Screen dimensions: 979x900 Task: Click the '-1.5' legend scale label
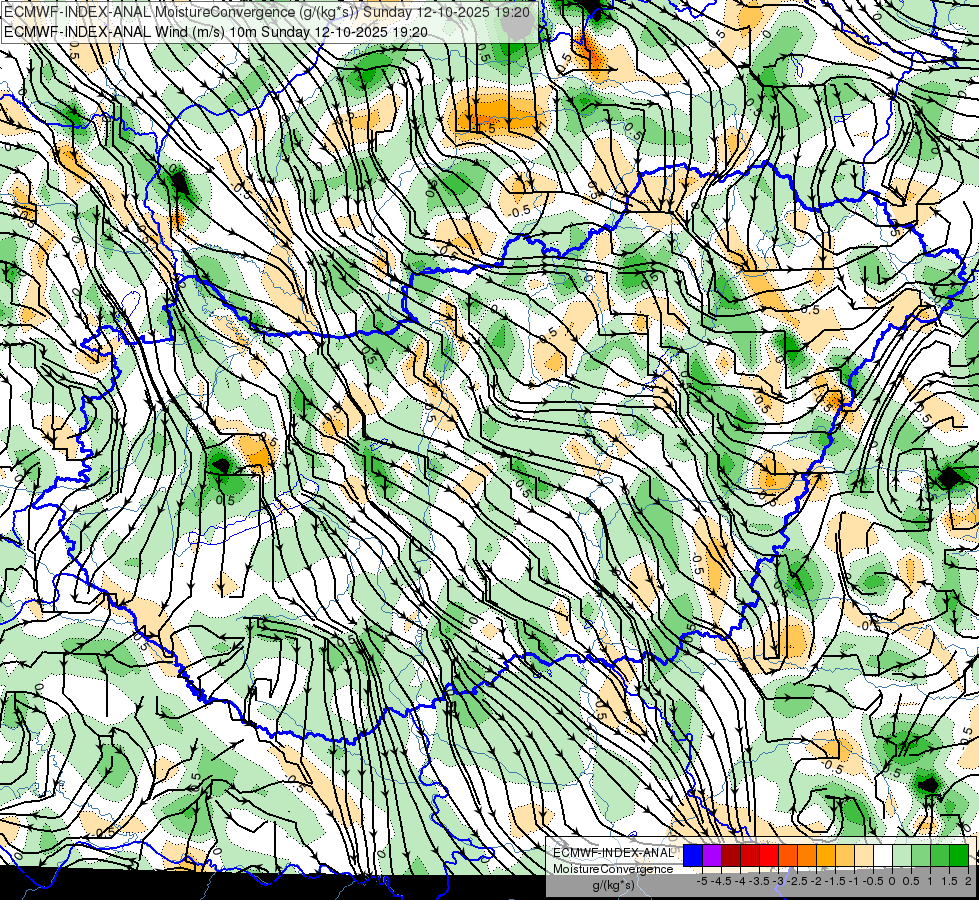coord(835,881)
